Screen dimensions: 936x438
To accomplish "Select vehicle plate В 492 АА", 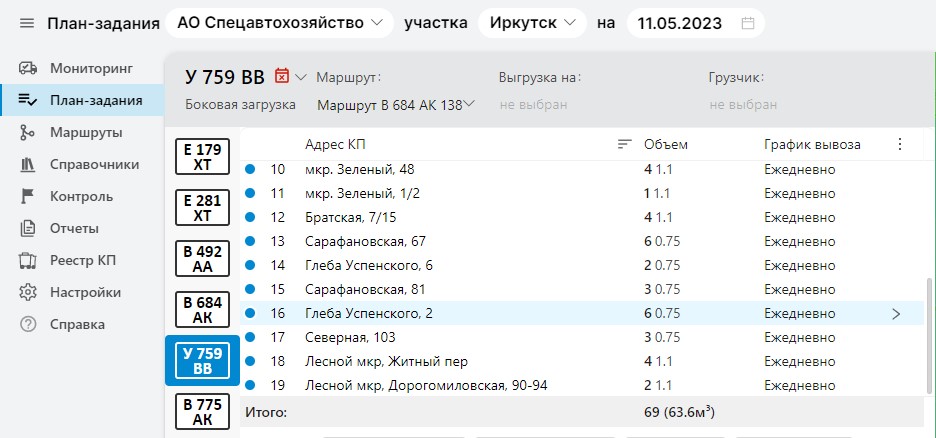I will [202, 259].
